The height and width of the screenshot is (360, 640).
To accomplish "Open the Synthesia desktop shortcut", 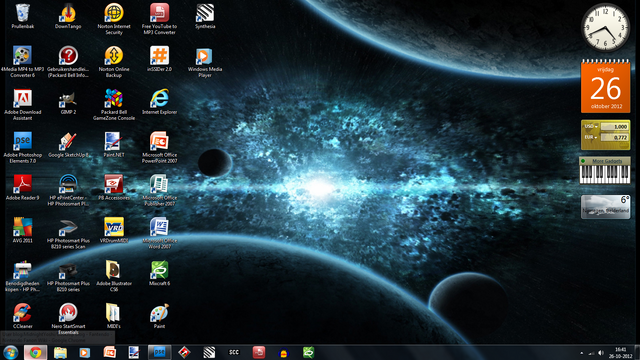I will tap(205, 16).
